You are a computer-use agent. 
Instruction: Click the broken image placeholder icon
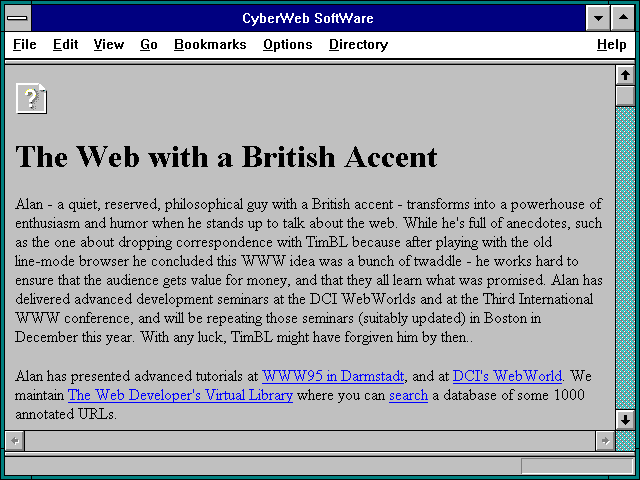pos(31,98)
